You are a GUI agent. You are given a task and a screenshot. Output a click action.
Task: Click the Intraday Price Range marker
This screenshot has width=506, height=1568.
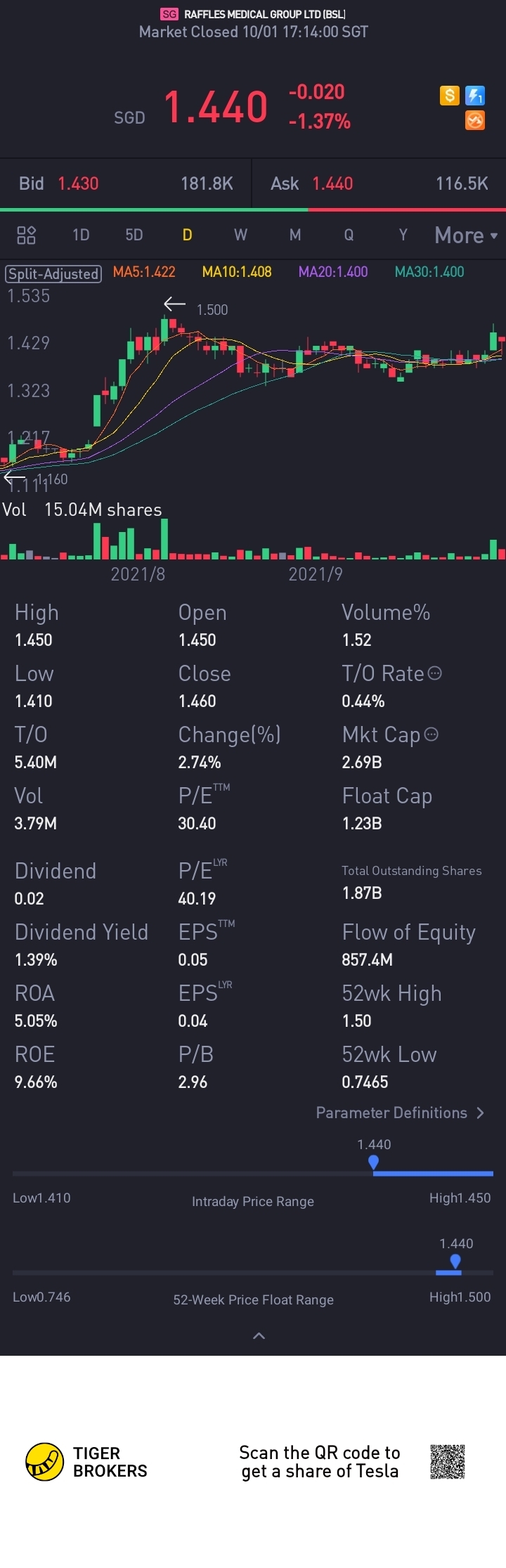point(374,1162)
